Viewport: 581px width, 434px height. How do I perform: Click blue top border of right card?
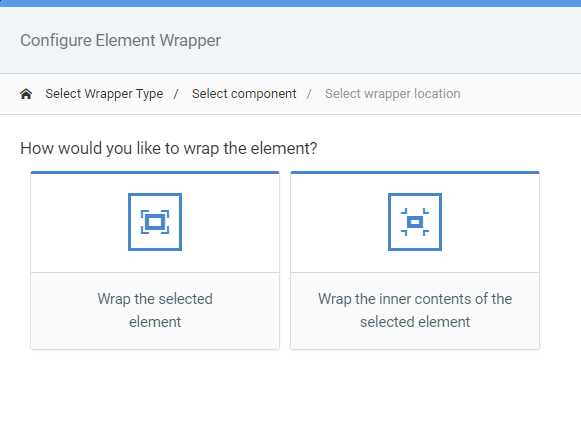415,172
